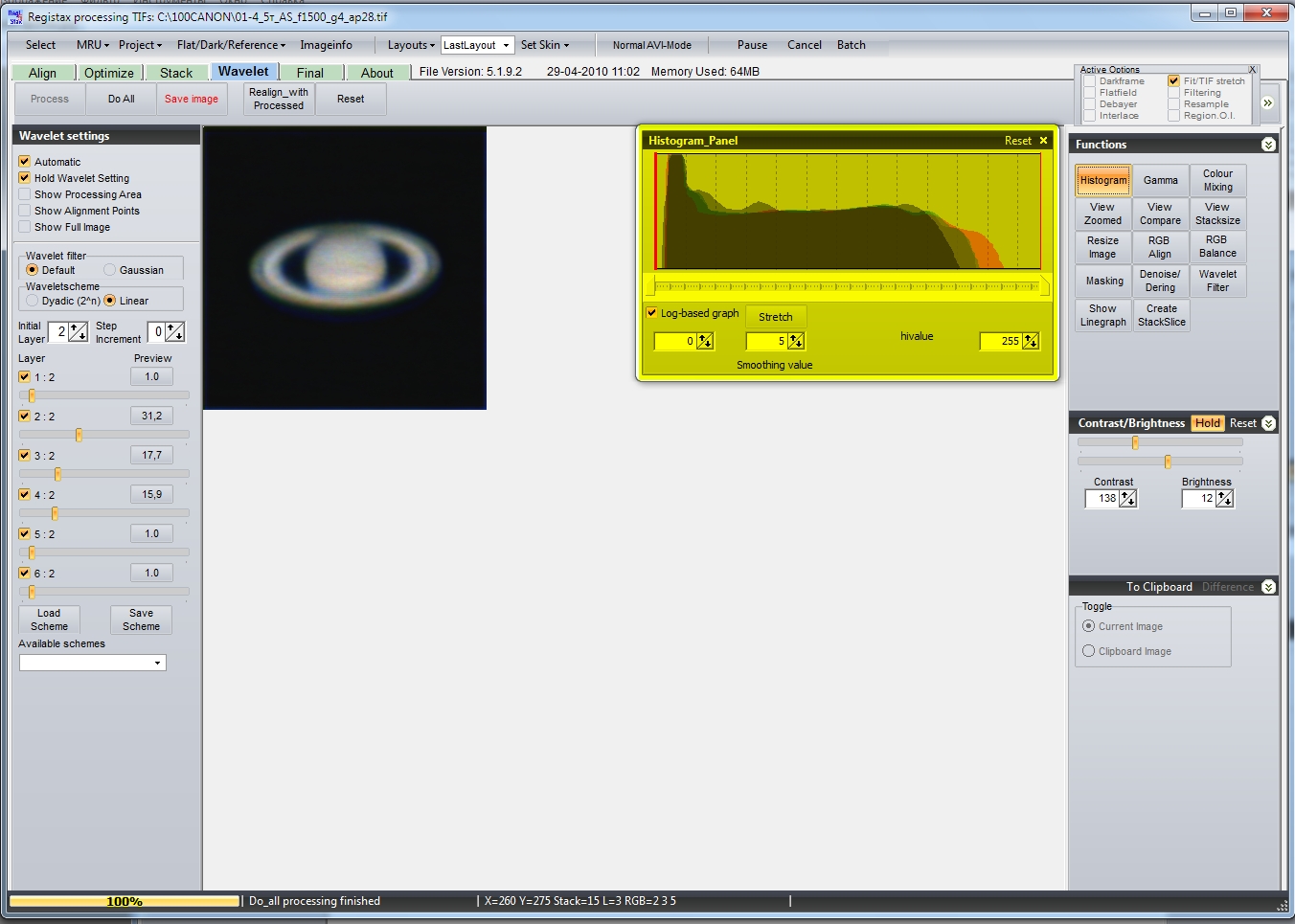This screenshot has height=924, width=1295.
Task: Disable the Automatic checkbox
Action: (x=25, y=162)
